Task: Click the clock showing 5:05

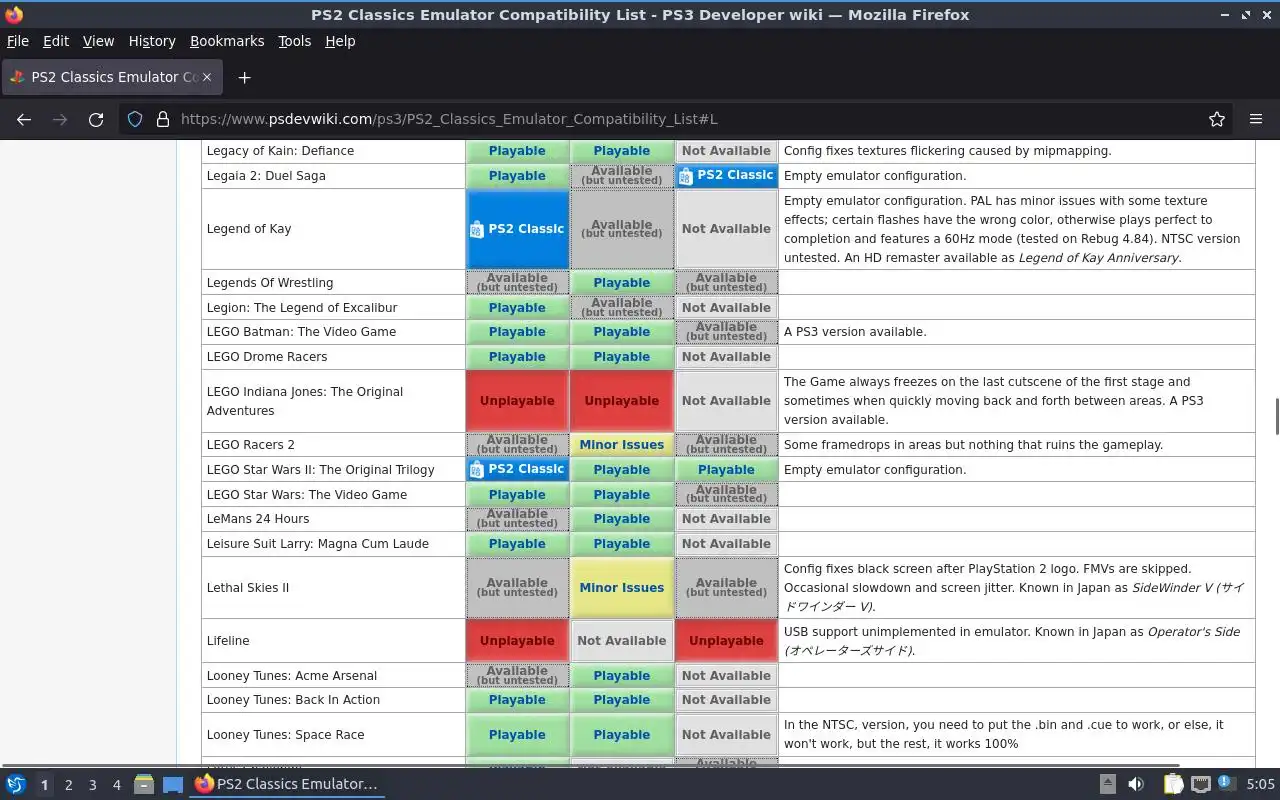Action: click(1260, 784)
